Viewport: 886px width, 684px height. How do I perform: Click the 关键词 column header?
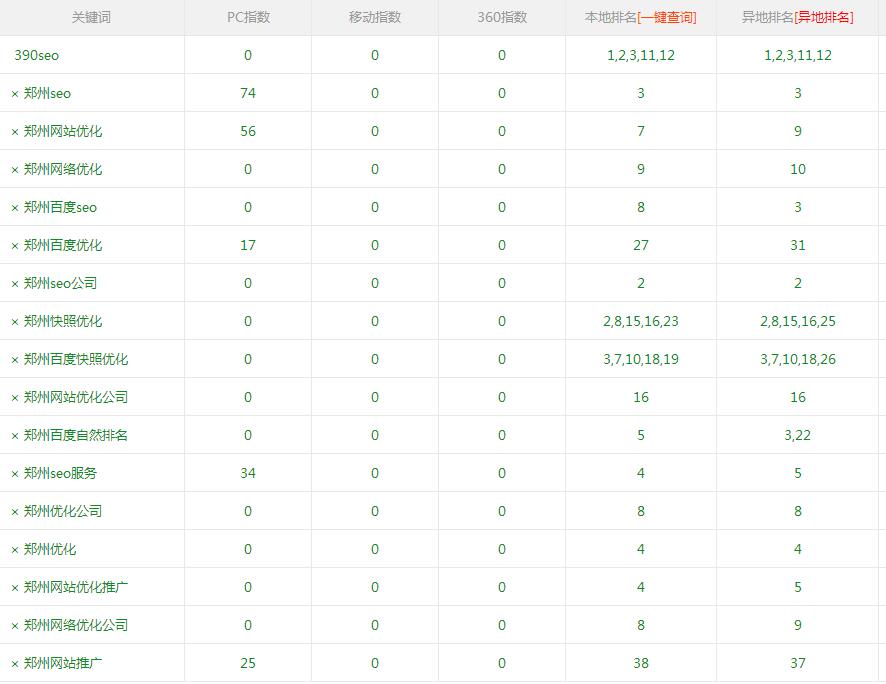(x=91, y=17)
